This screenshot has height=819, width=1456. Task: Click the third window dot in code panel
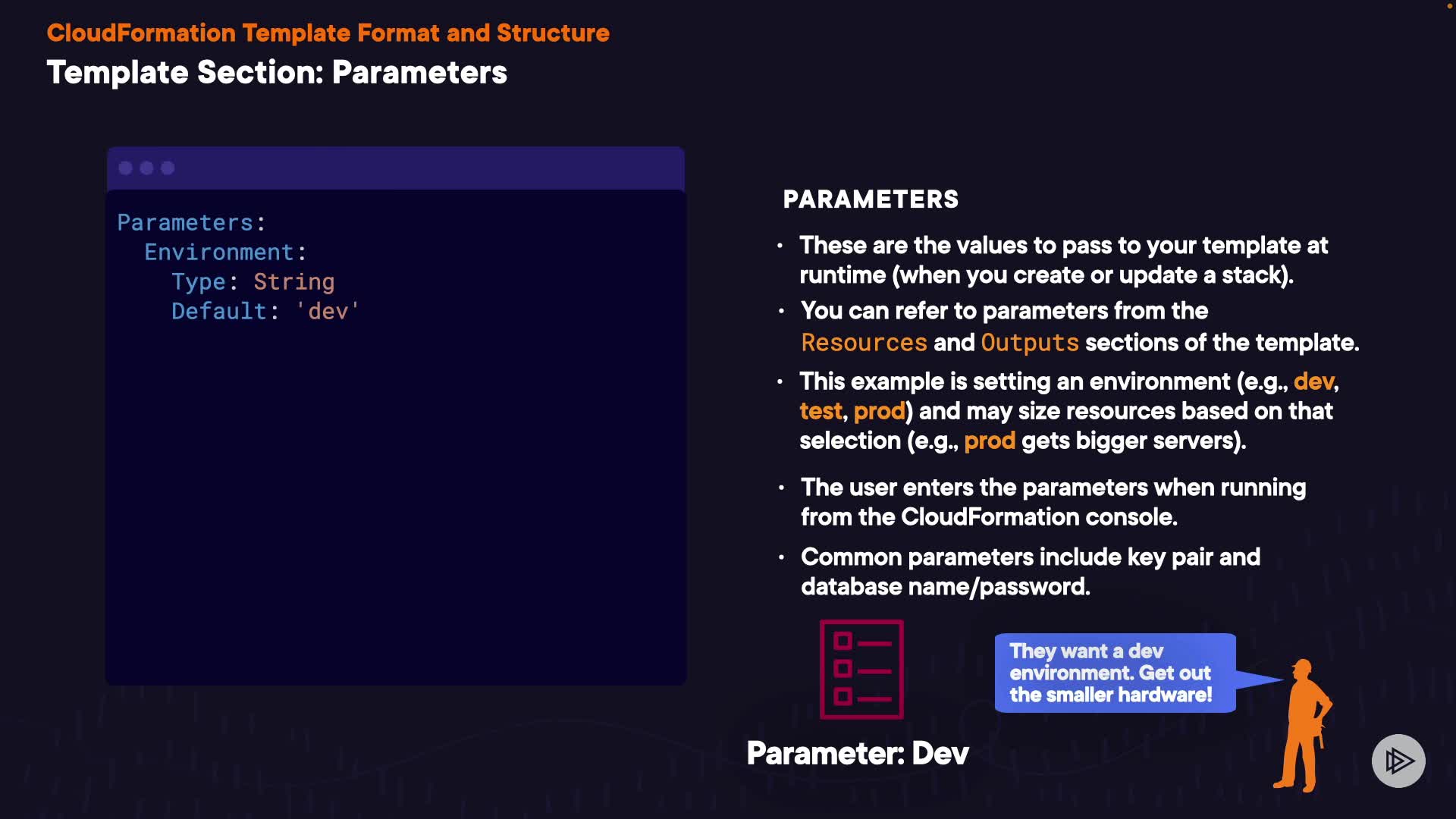[x=168, y=168]
